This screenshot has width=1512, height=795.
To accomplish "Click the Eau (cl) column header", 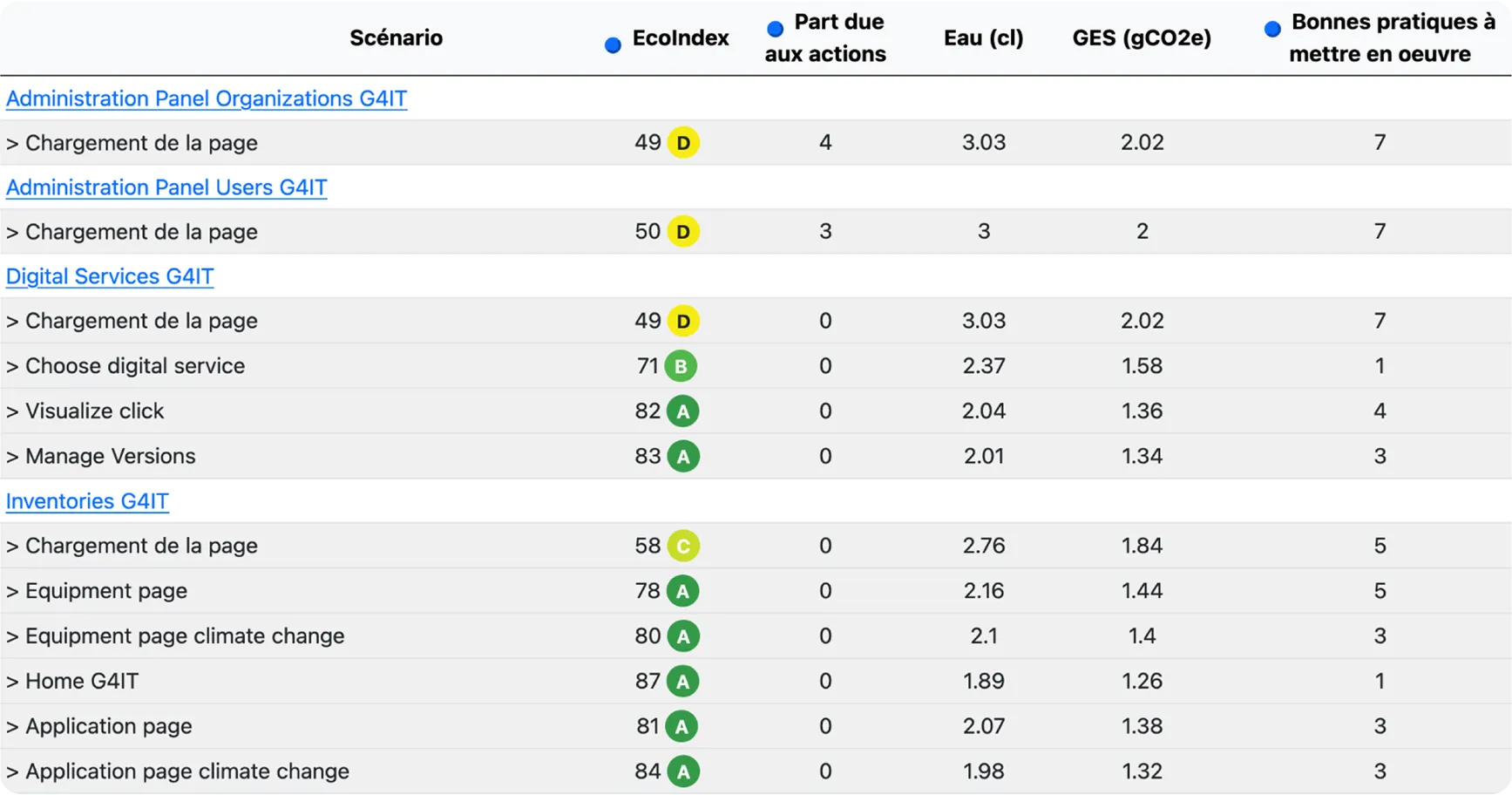I will tap(983, 37).
